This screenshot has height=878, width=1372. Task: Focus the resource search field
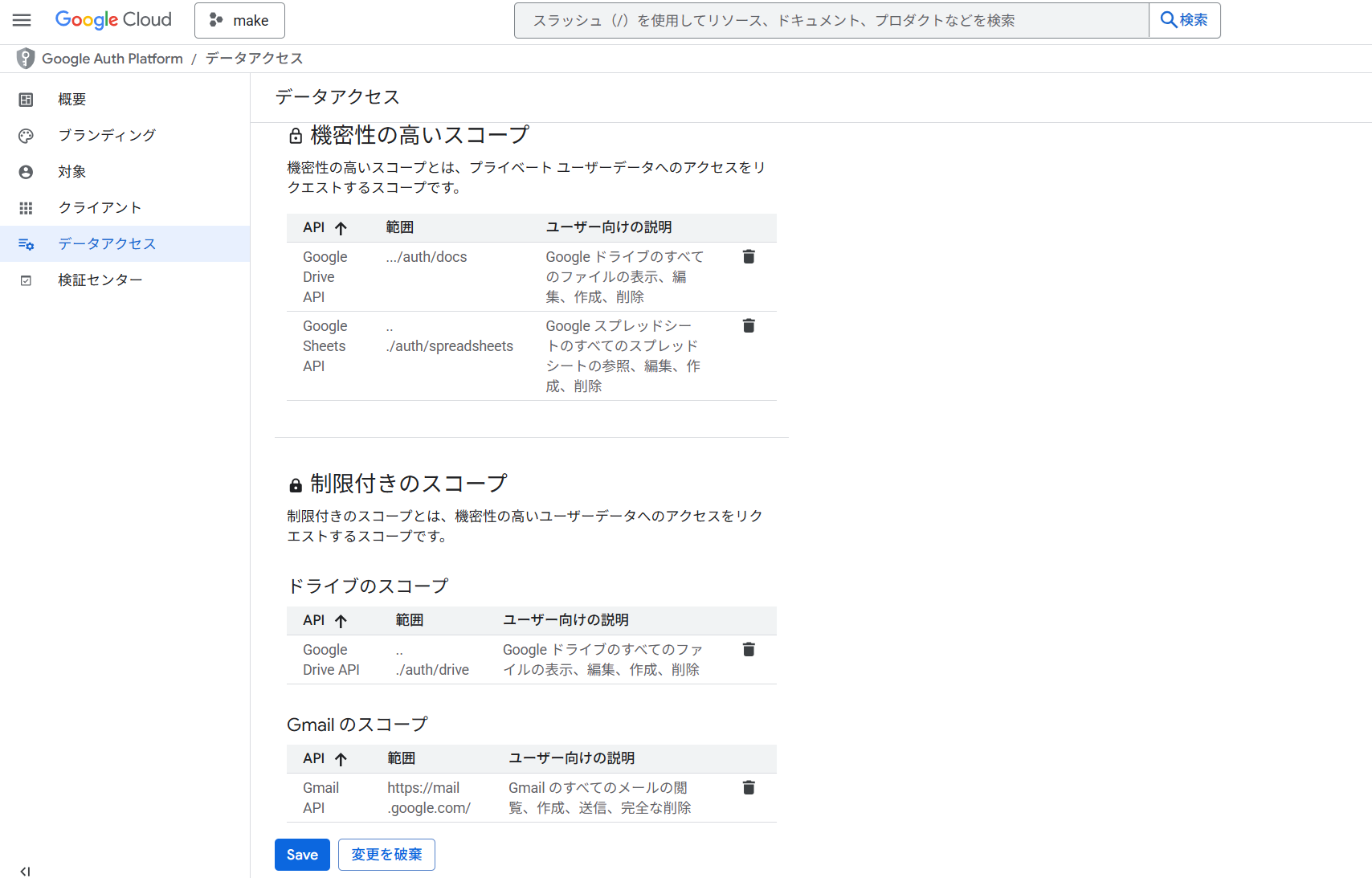coord(831,20)
